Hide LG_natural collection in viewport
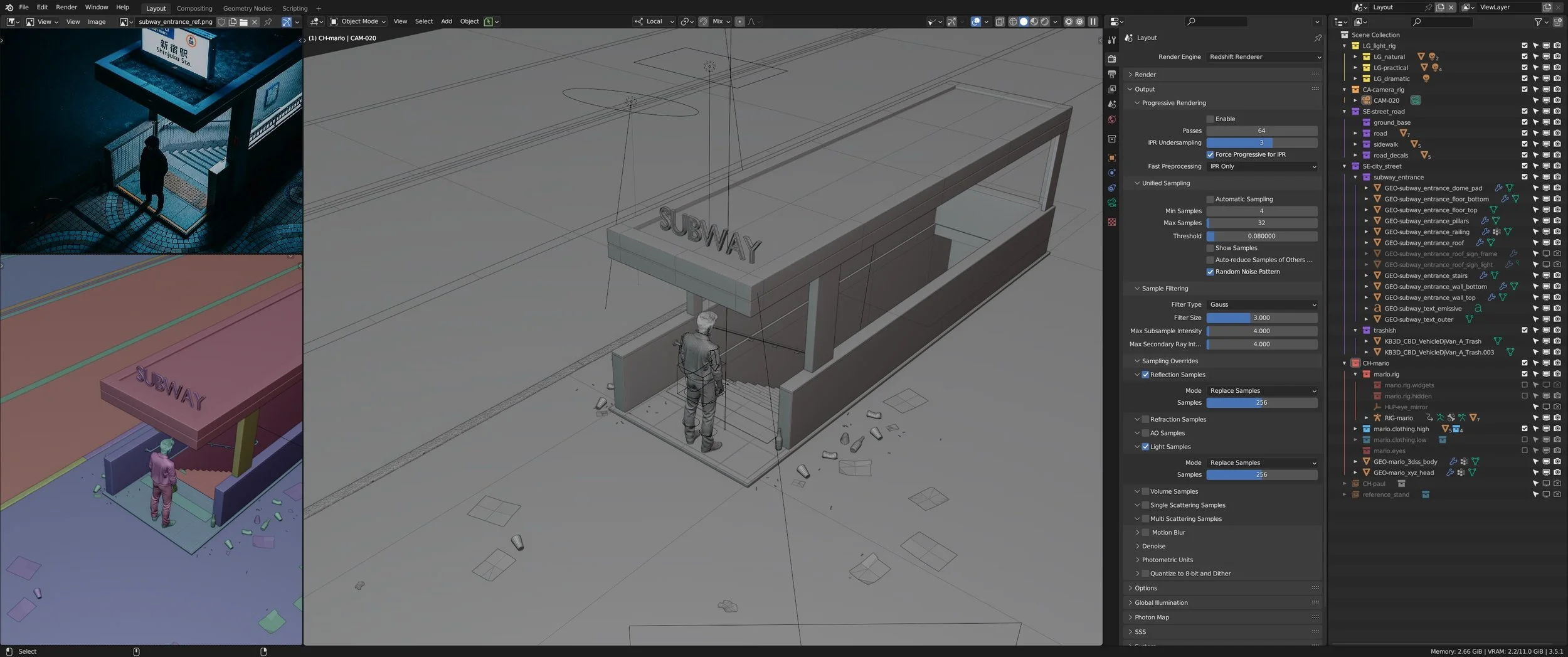Viewport: 1568px width, 657px height. [x=1546, y=56]
